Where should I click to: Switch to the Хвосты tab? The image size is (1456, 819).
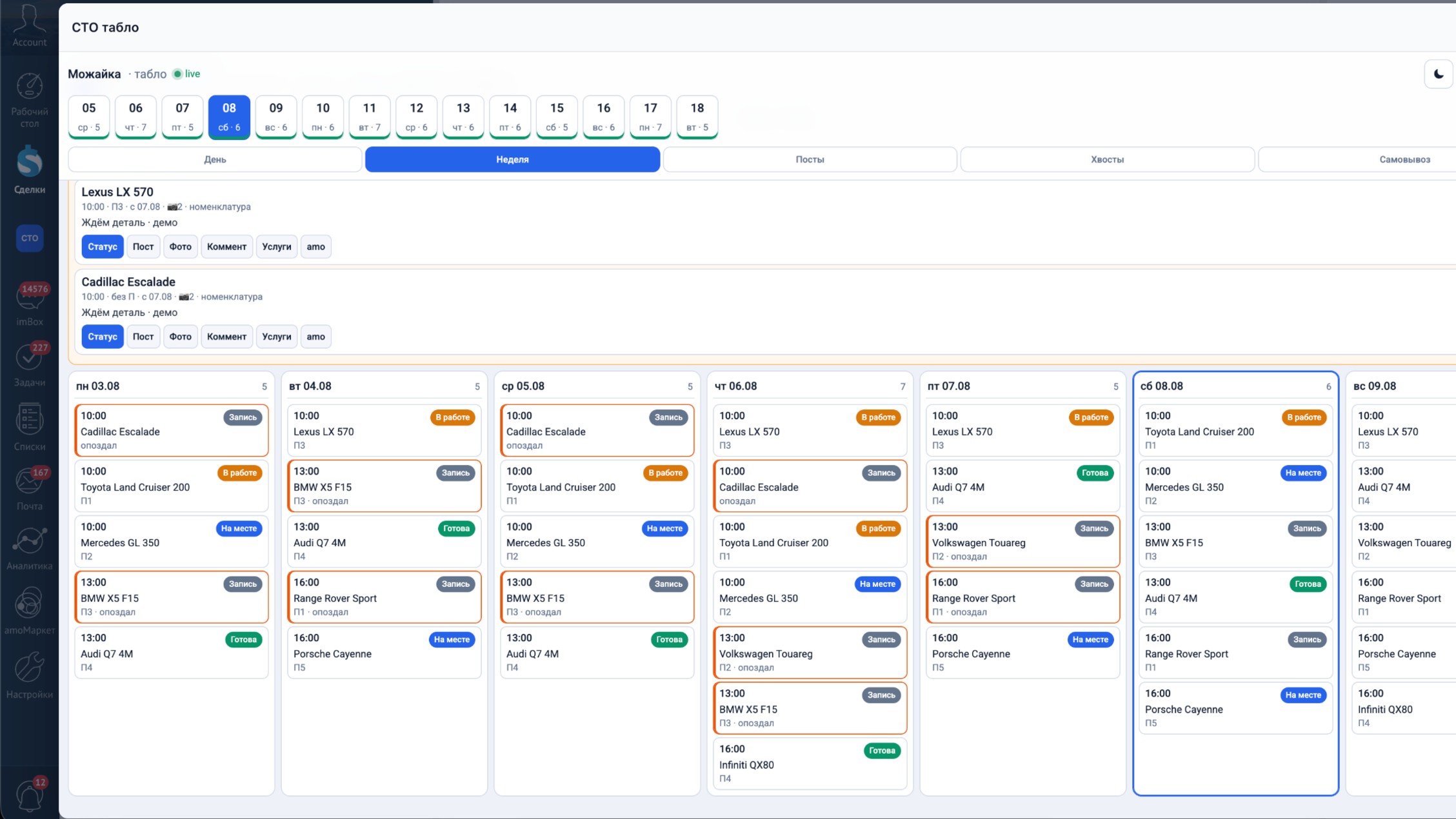point(1107,159)
